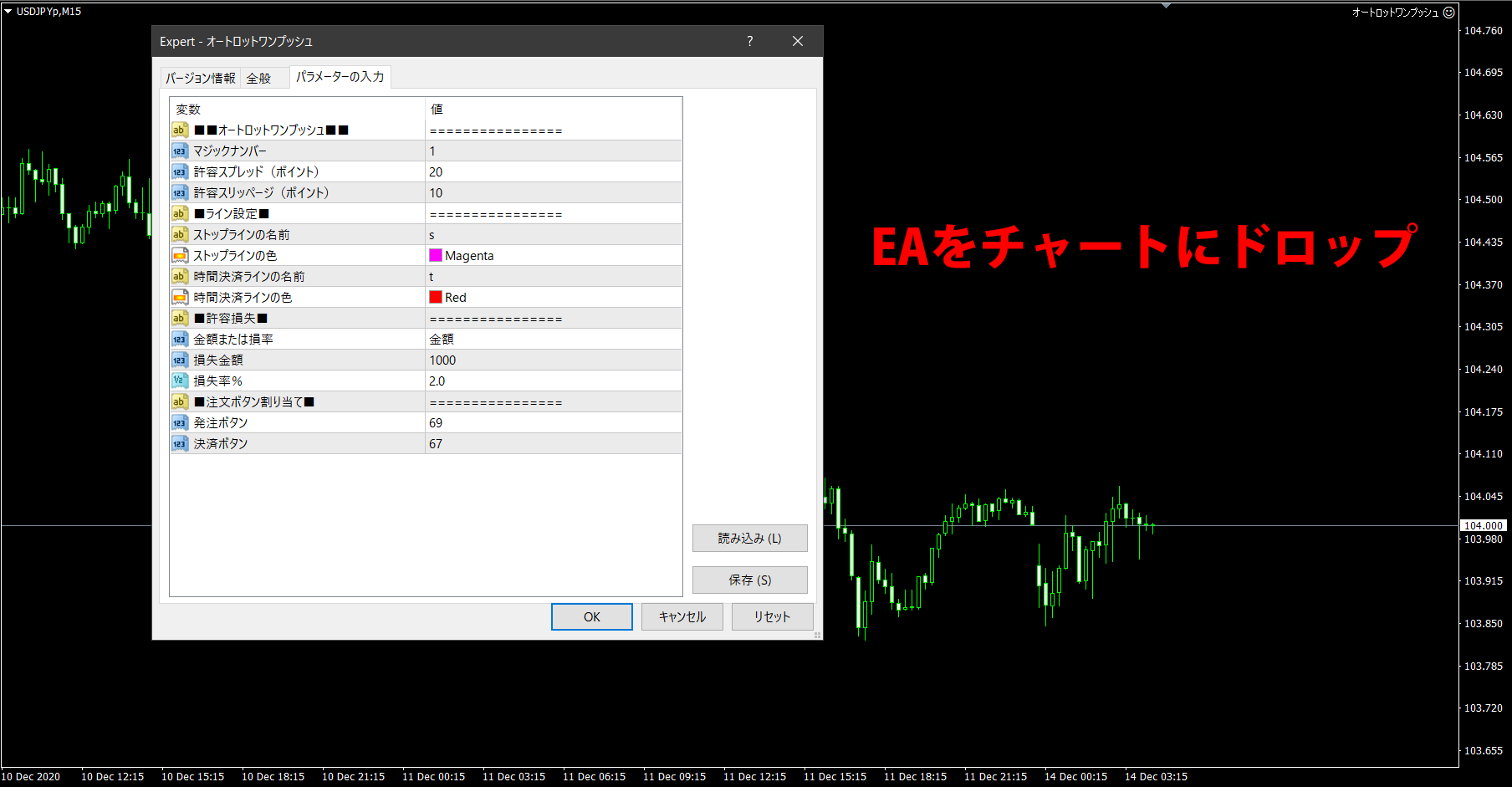1512x787 pixels.
Task: Click the color icon beside ストップラインの色
Action: click(180, 255)
